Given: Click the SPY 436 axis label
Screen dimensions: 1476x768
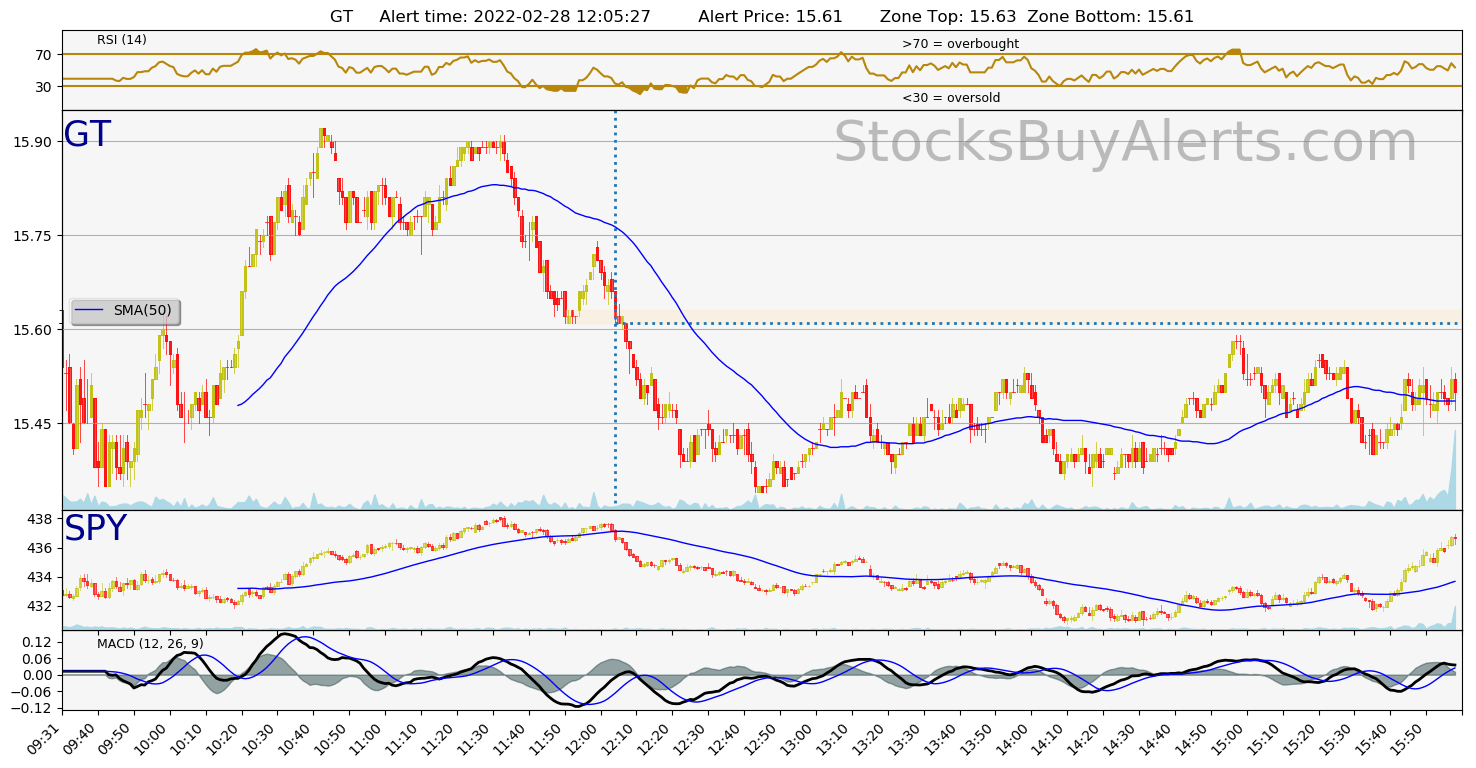Looking at the screenshot, I should (39, 548).
